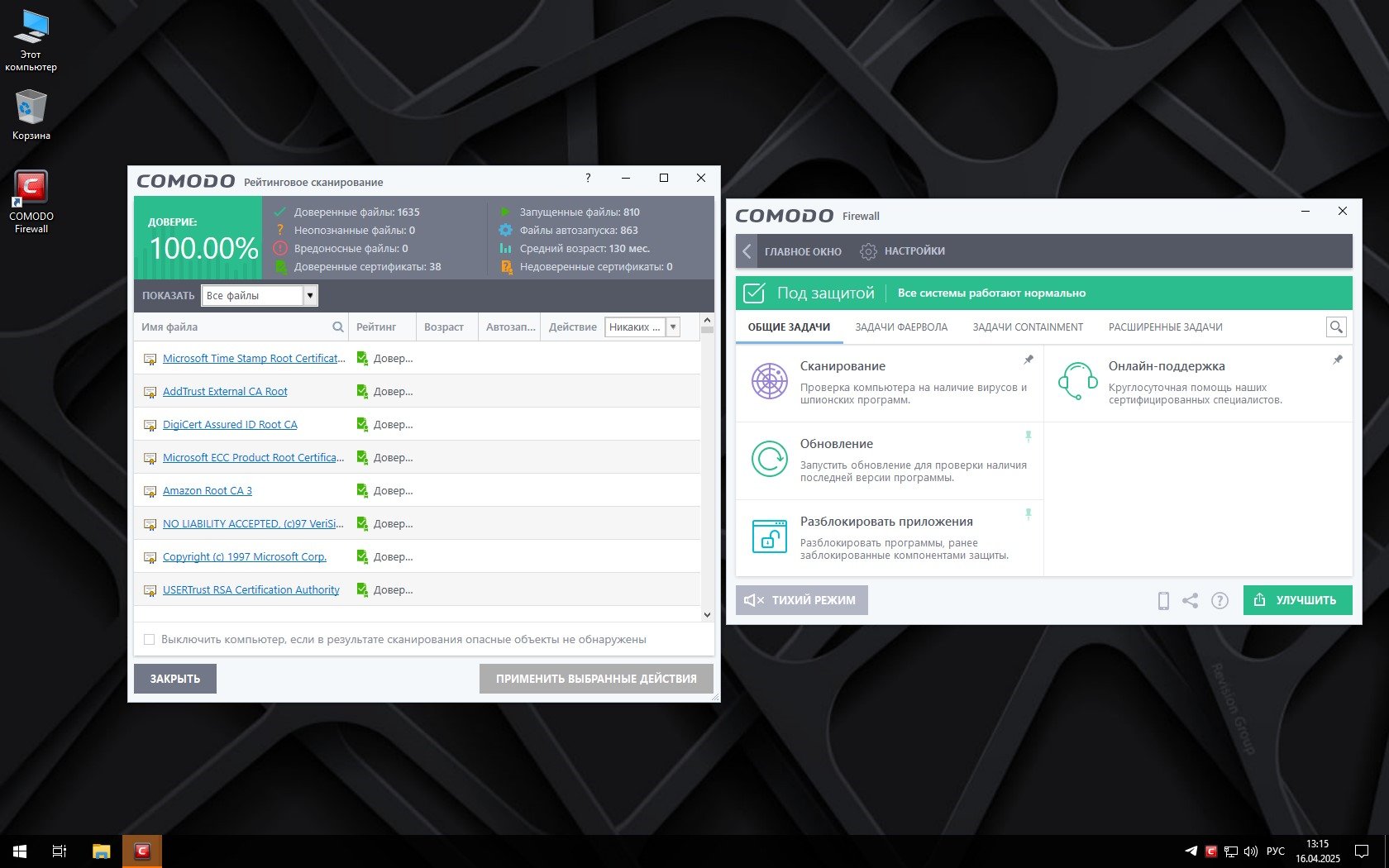Open the help question mark in Firewall footer
Image resolution: width=1389 pixels, height=868 pixels.
coord(1220,601)
